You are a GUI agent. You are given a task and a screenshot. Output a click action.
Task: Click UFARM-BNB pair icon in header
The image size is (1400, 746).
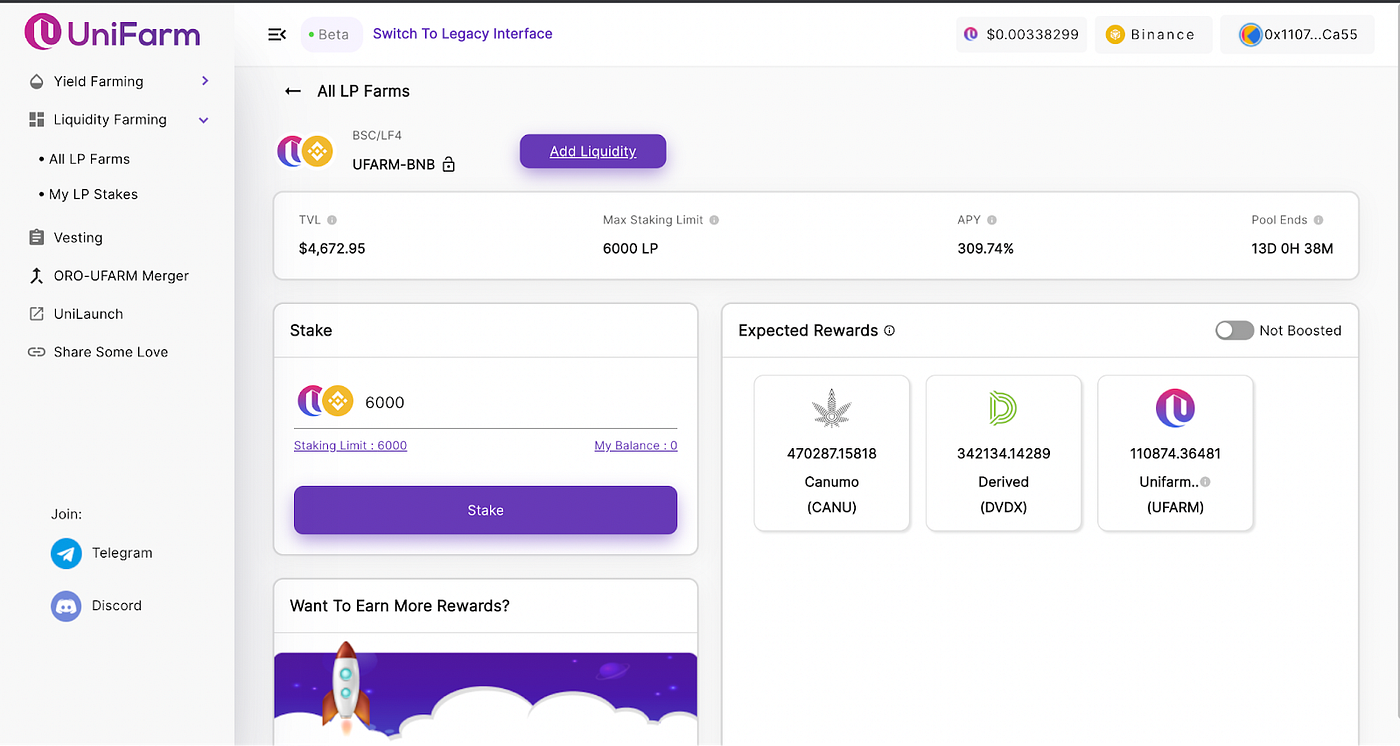pos(305,151)
